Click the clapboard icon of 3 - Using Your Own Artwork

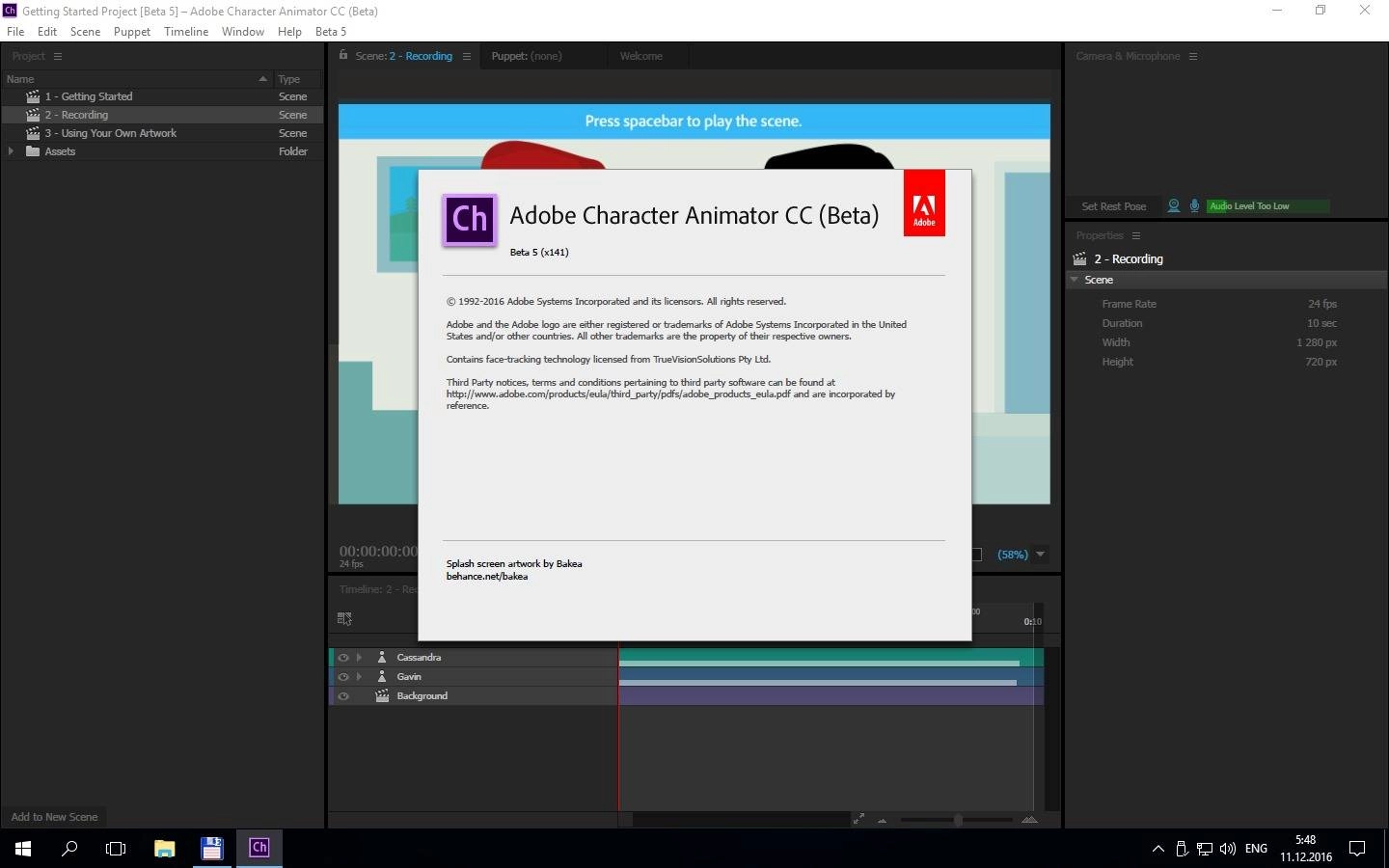coord(33,133)
